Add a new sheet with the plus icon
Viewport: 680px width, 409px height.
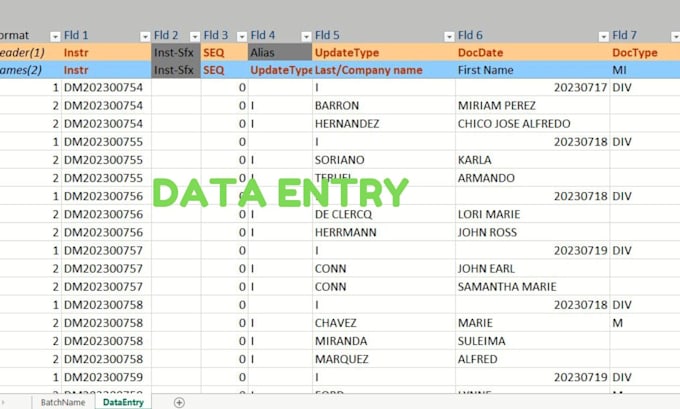179,402
